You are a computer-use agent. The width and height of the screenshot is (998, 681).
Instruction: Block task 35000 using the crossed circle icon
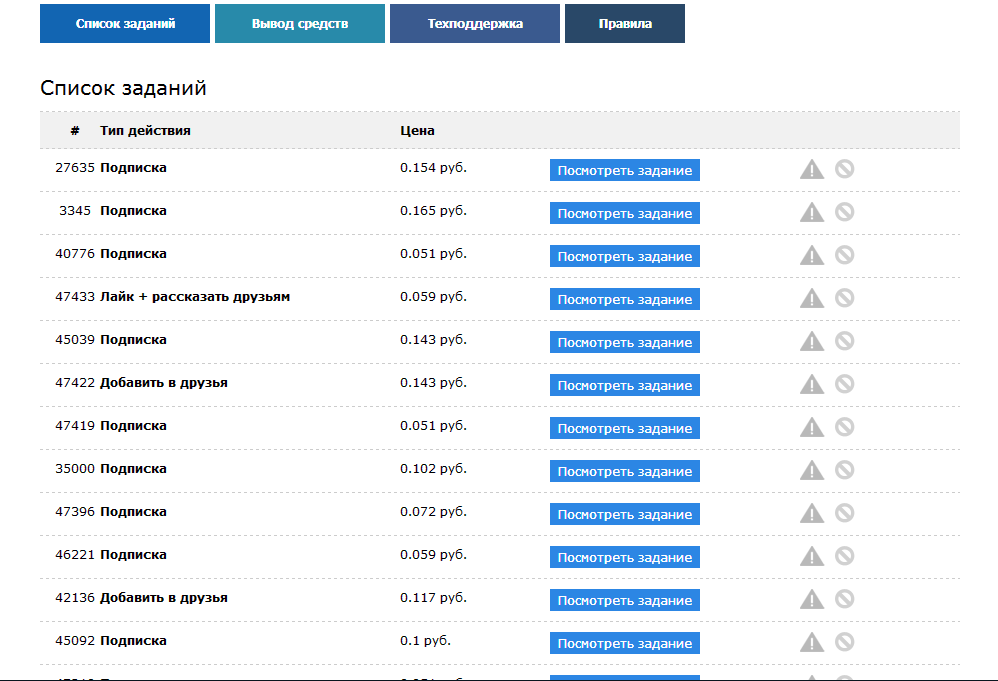pyautogui.click(x=845, y=470)
